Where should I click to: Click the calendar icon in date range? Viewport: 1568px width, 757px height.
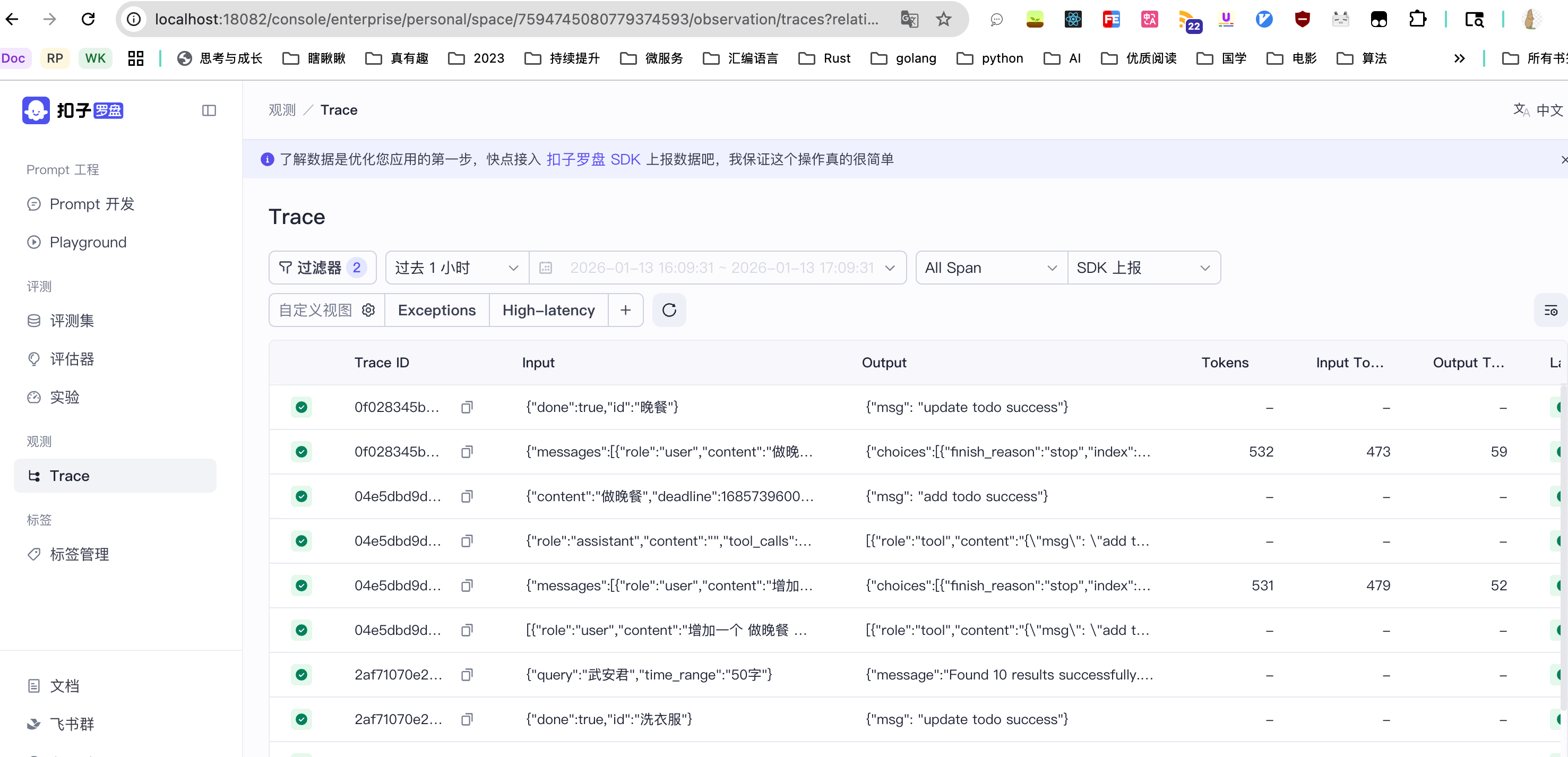pos(545,268)
